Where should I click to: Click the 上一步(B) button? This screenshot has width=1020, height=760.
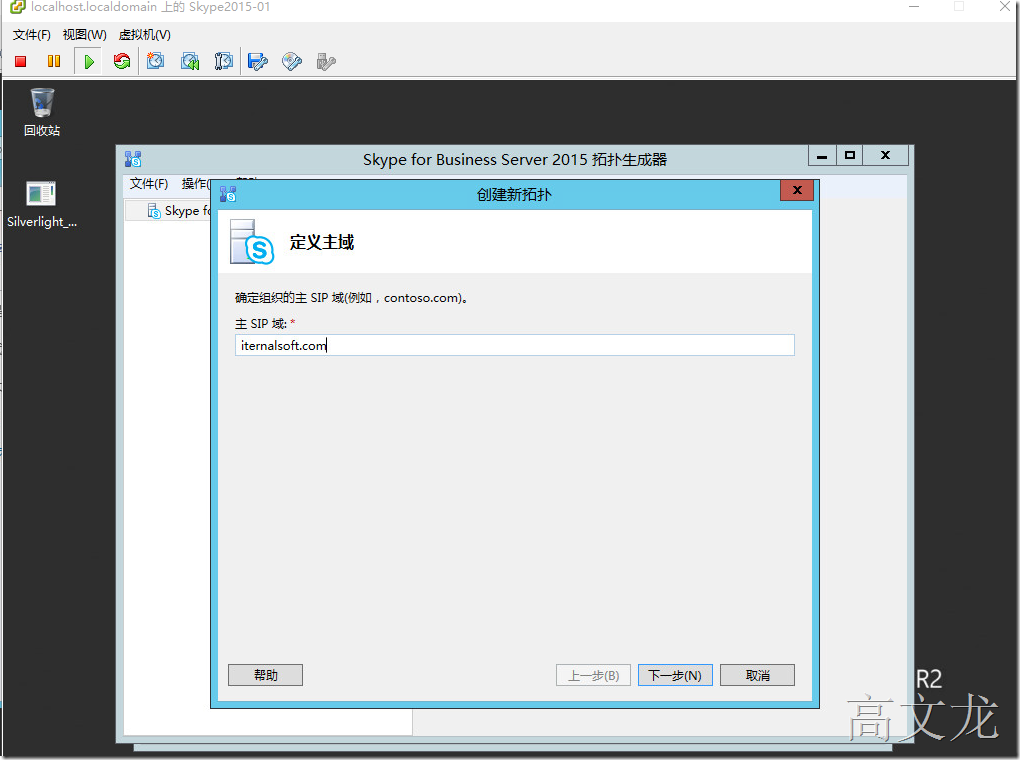(x=593, y=675)
